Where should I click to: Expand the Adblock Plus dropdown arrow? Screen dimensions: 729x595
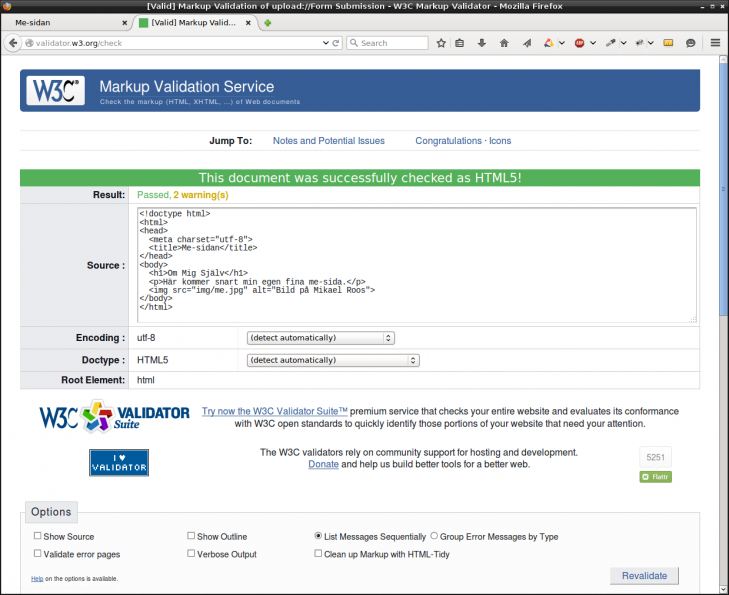[x=593, y=43]
